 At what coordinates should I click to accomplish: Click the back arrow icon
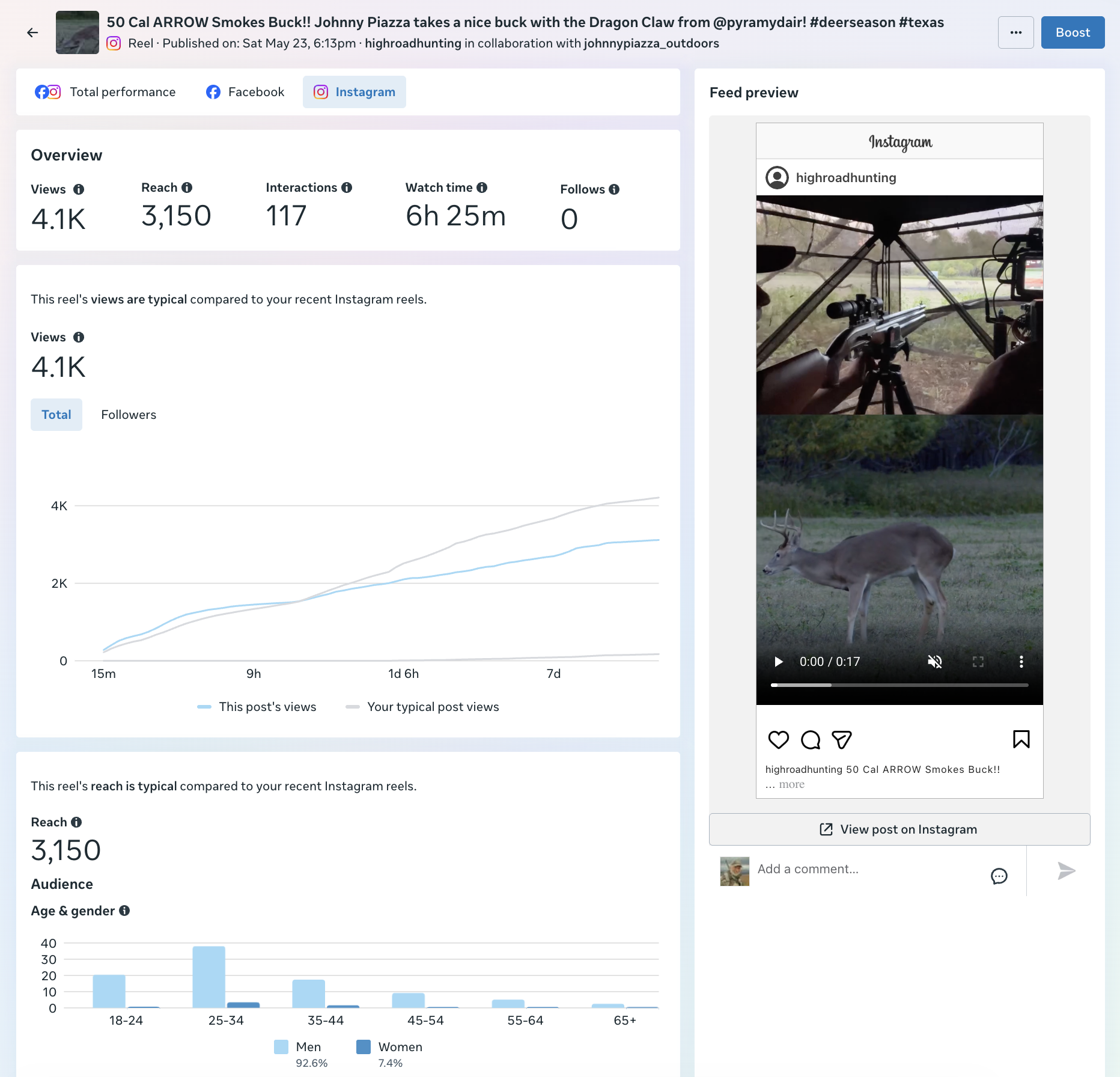32,32
